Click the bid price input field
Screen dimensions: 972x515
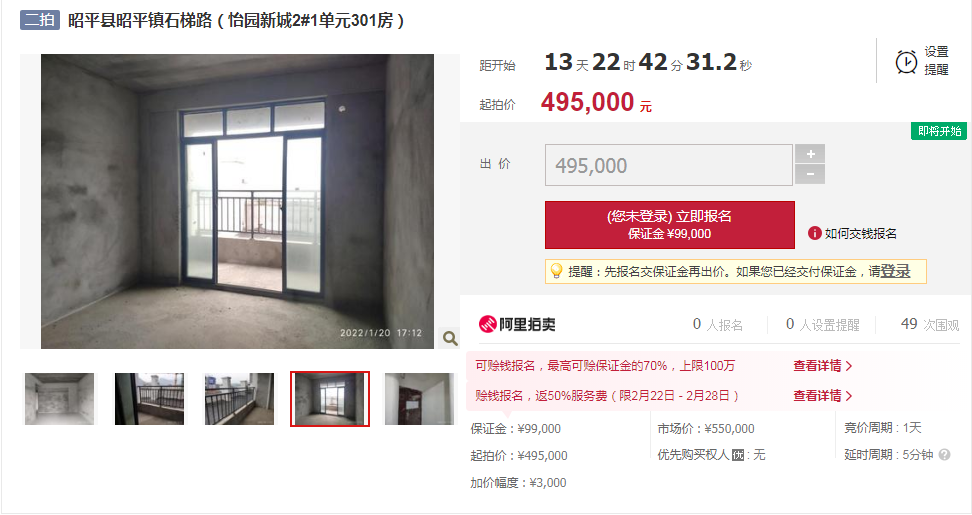(669, 165)
